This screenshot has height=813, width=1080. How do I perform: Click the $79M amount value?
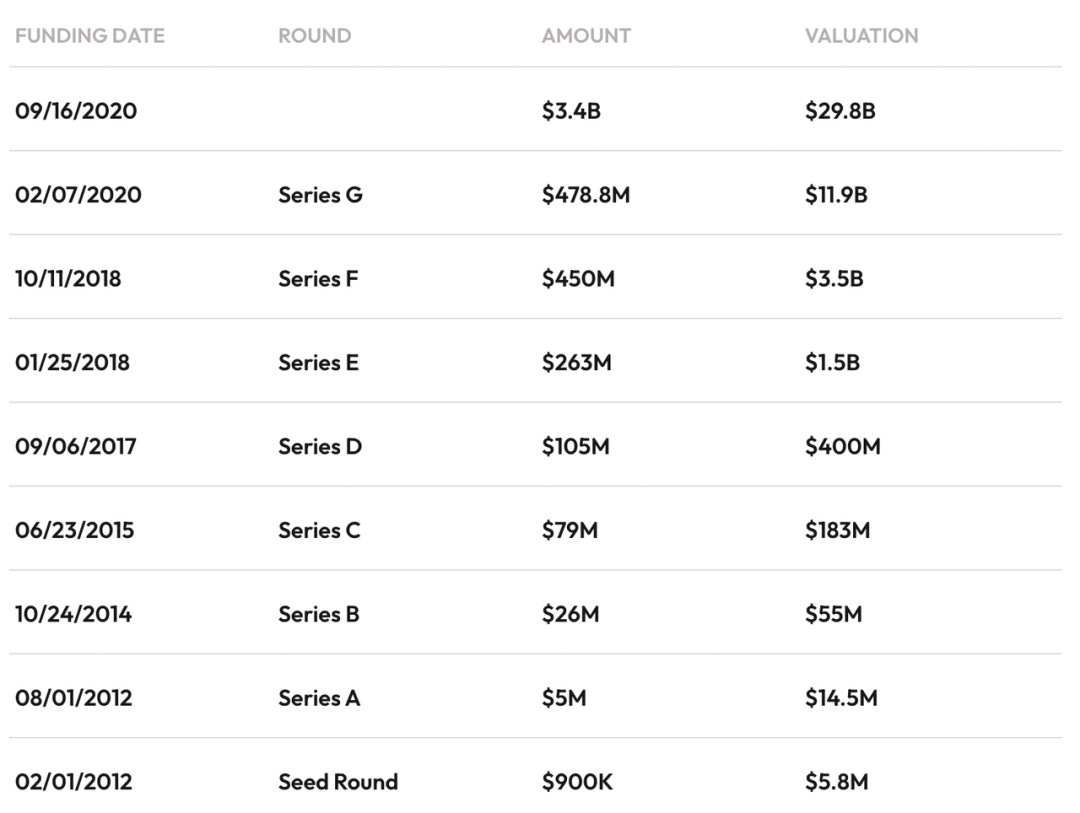(x=570, y=530)
